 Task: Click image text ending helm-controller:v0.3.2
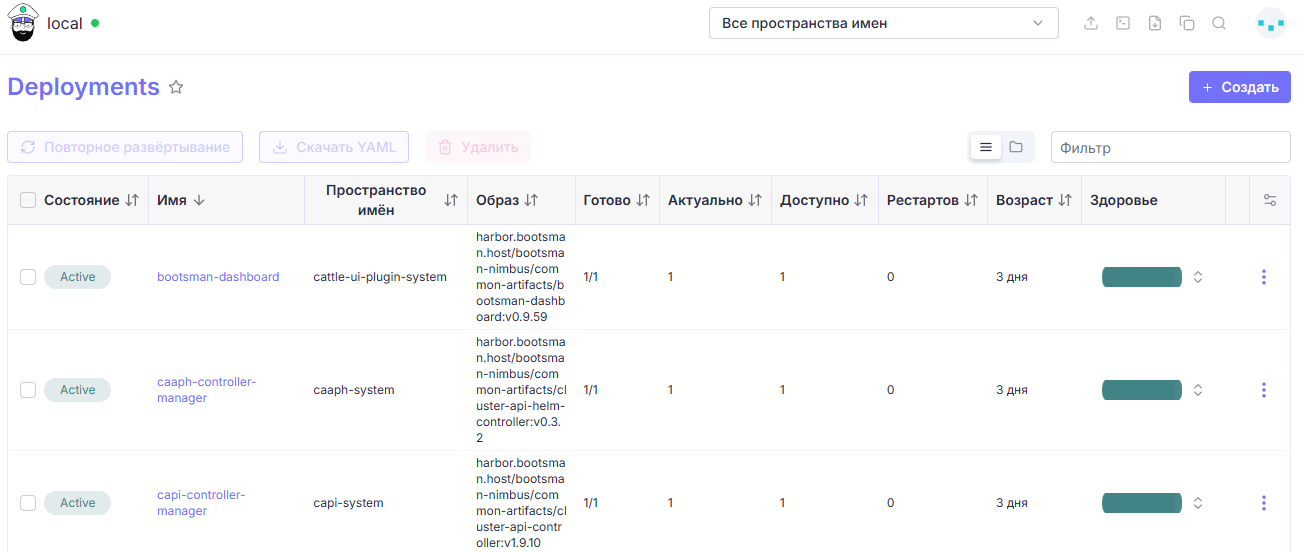520,390
